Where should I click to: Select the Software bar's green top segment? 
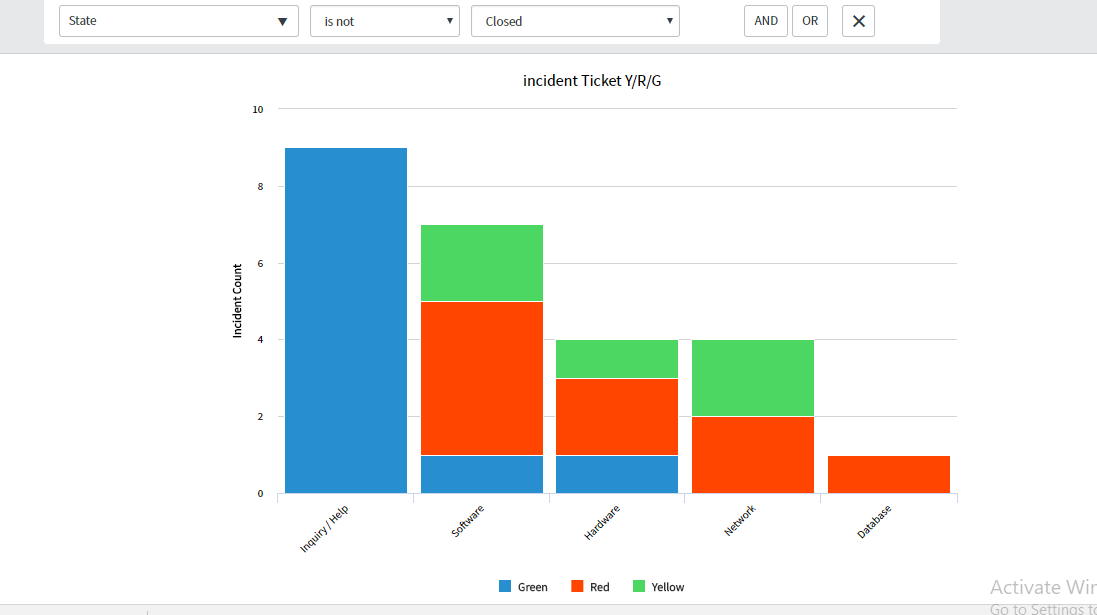482,263
